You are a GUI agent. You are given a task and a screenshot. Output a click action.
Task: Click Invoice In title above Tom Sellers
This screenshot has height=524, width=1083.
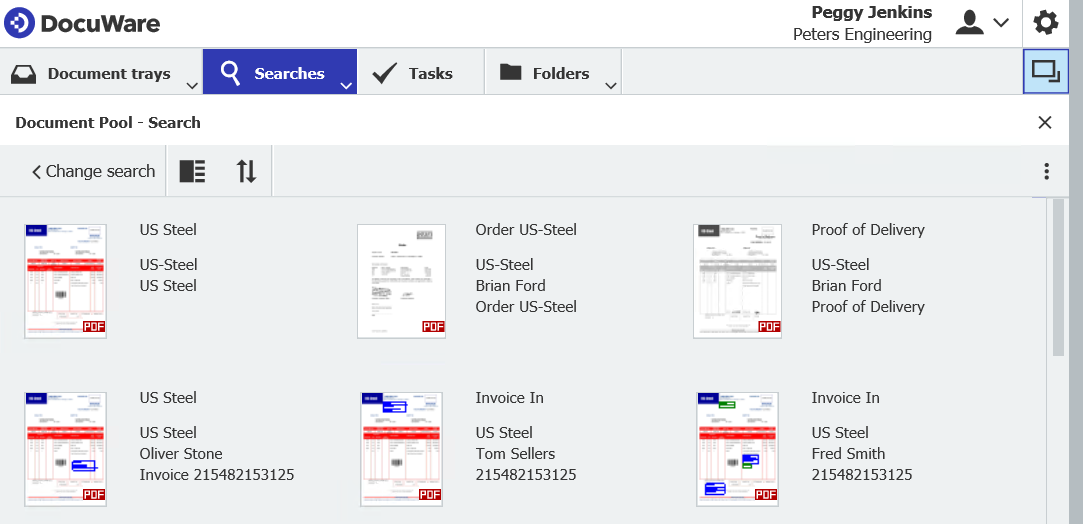(x=509, y=398)
